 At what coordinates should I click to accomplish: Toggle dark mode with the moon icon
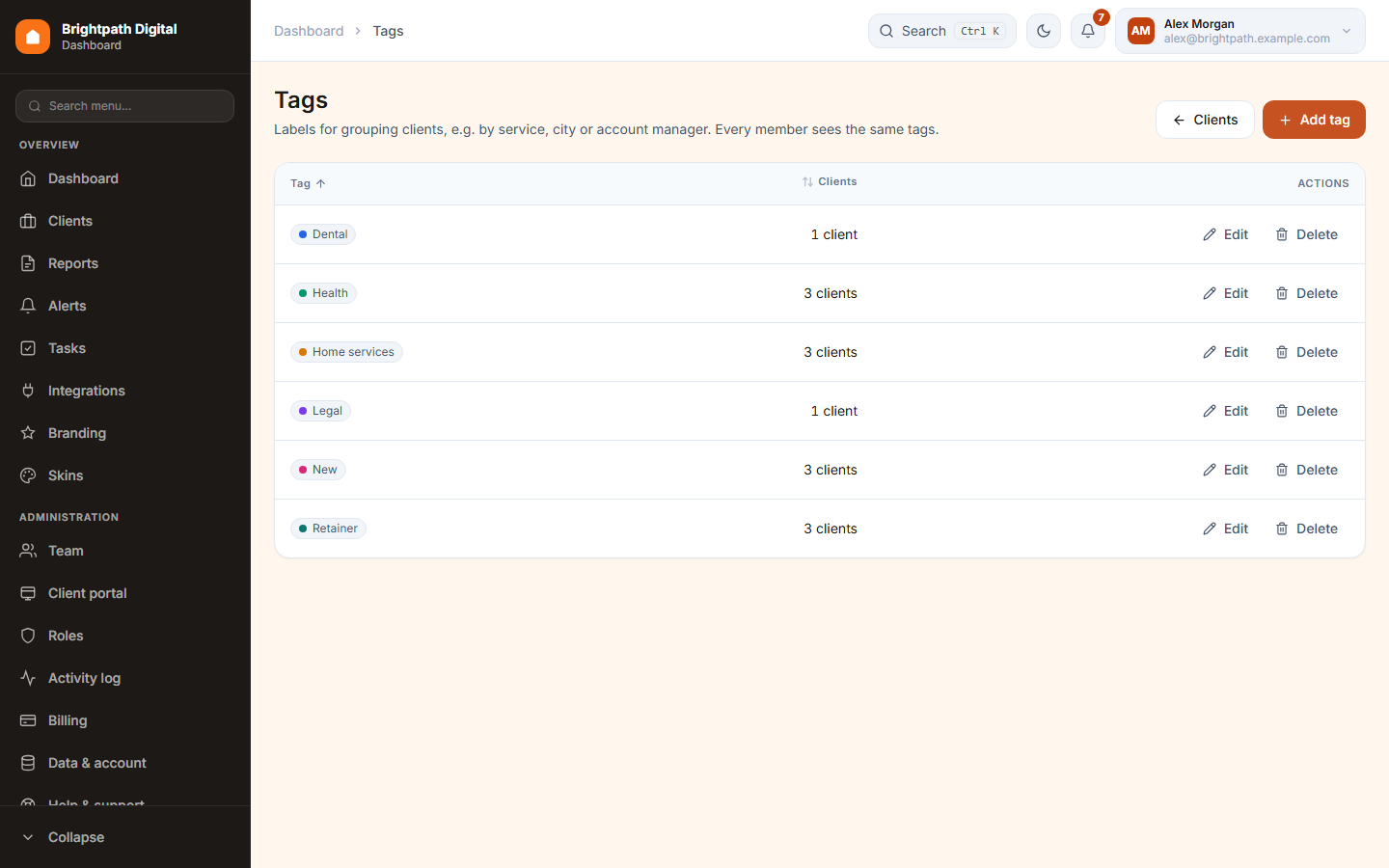(1044, 31)
